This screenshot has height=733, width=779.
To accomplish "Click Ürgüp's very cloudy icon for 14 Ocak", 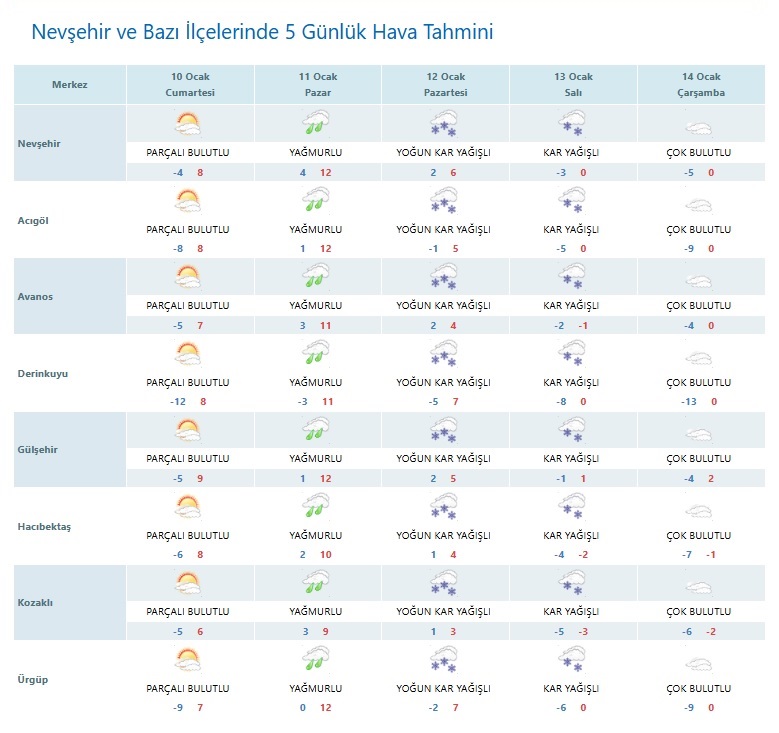I will 698,662.
